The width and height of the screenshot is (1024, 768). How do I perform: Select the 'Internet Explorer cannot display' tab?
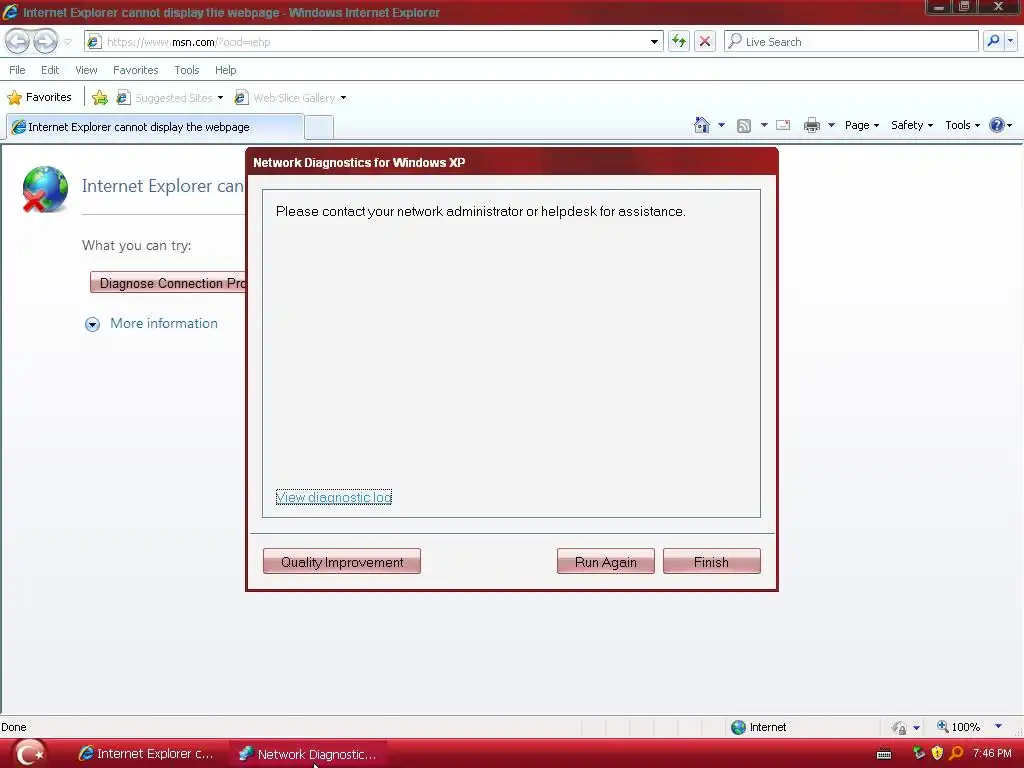point(155,127)
